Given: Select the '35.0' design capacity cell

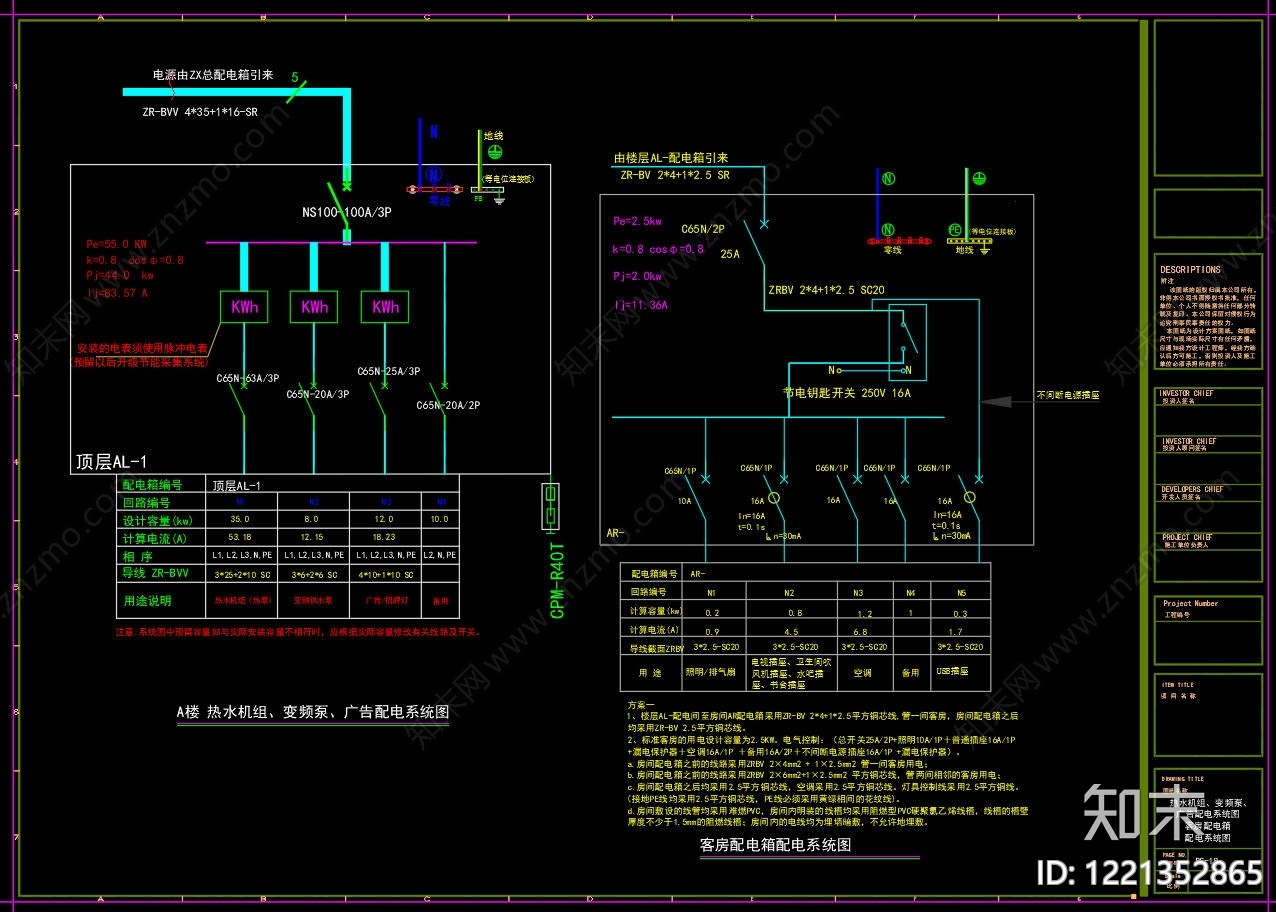Looking at the screenshot, I should 240,520.
